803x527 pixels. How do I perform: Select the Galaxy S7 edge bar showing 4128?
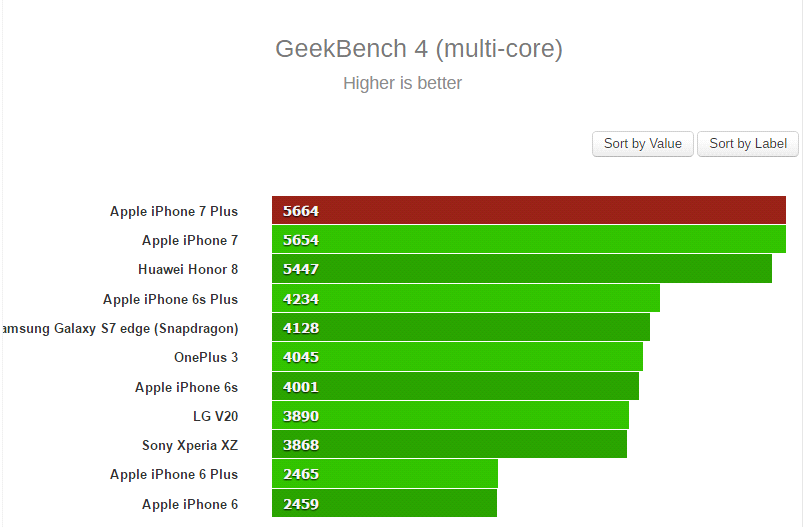461,327
